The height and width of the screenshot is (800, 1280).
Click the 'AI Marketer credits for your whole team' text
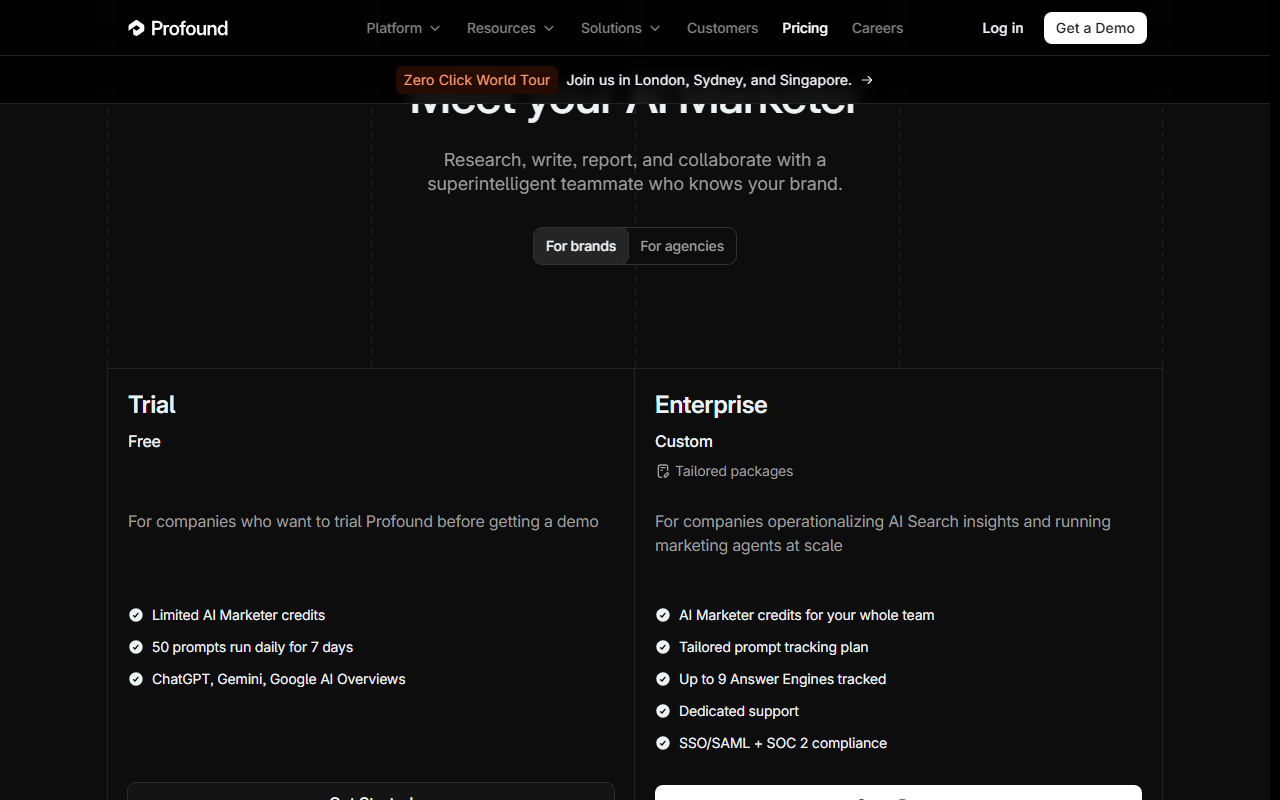pos(806,615)
